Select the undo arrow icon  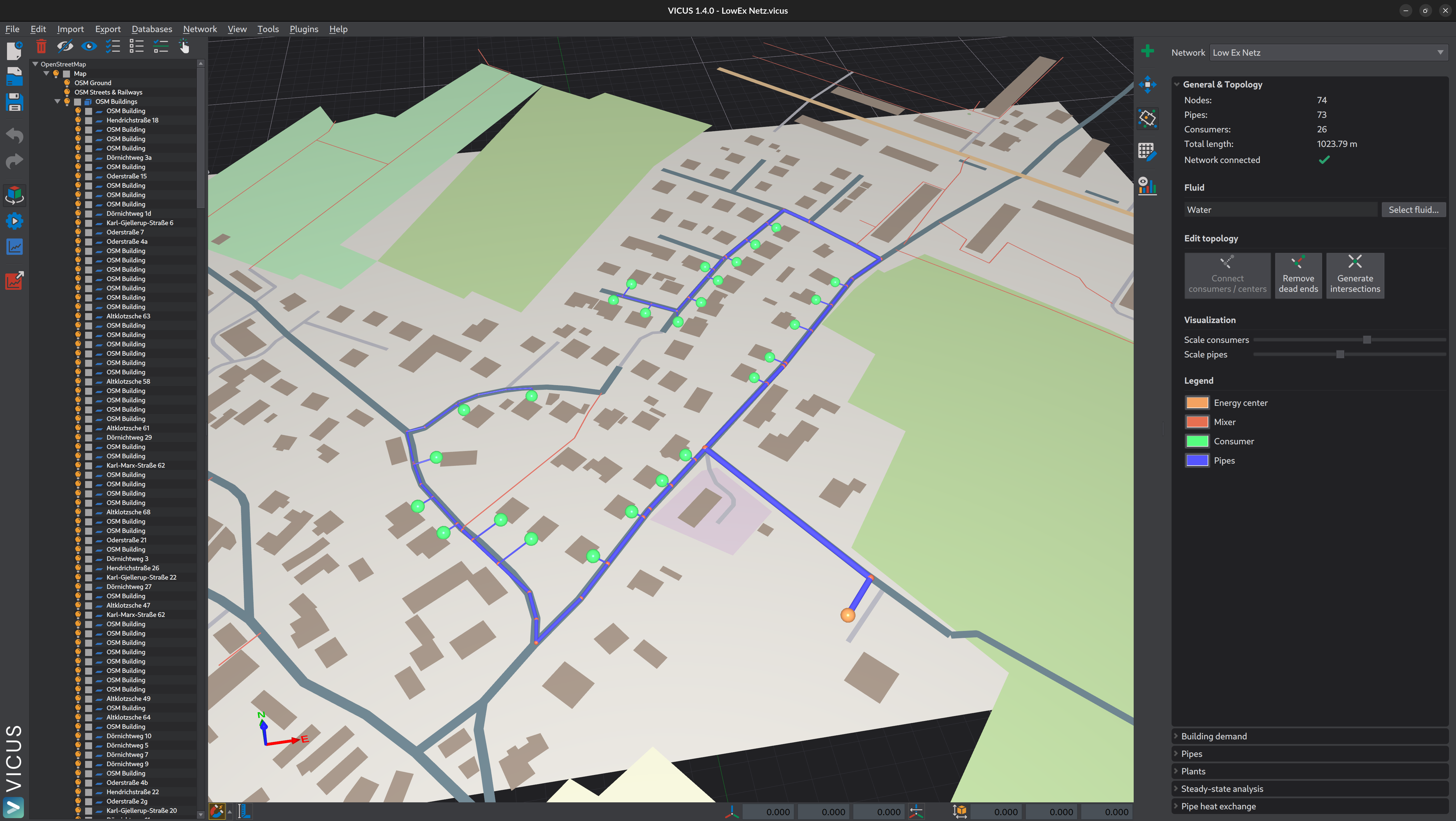[14, 135]
